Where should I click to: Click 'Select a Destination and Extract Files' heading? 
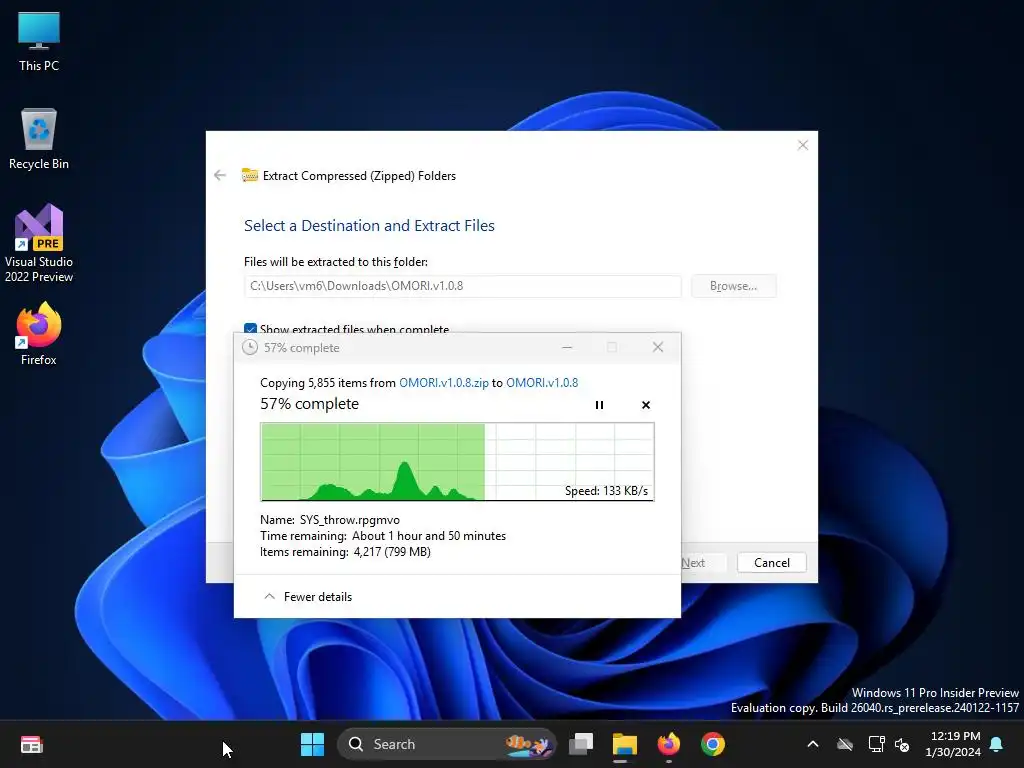point(369,225)
